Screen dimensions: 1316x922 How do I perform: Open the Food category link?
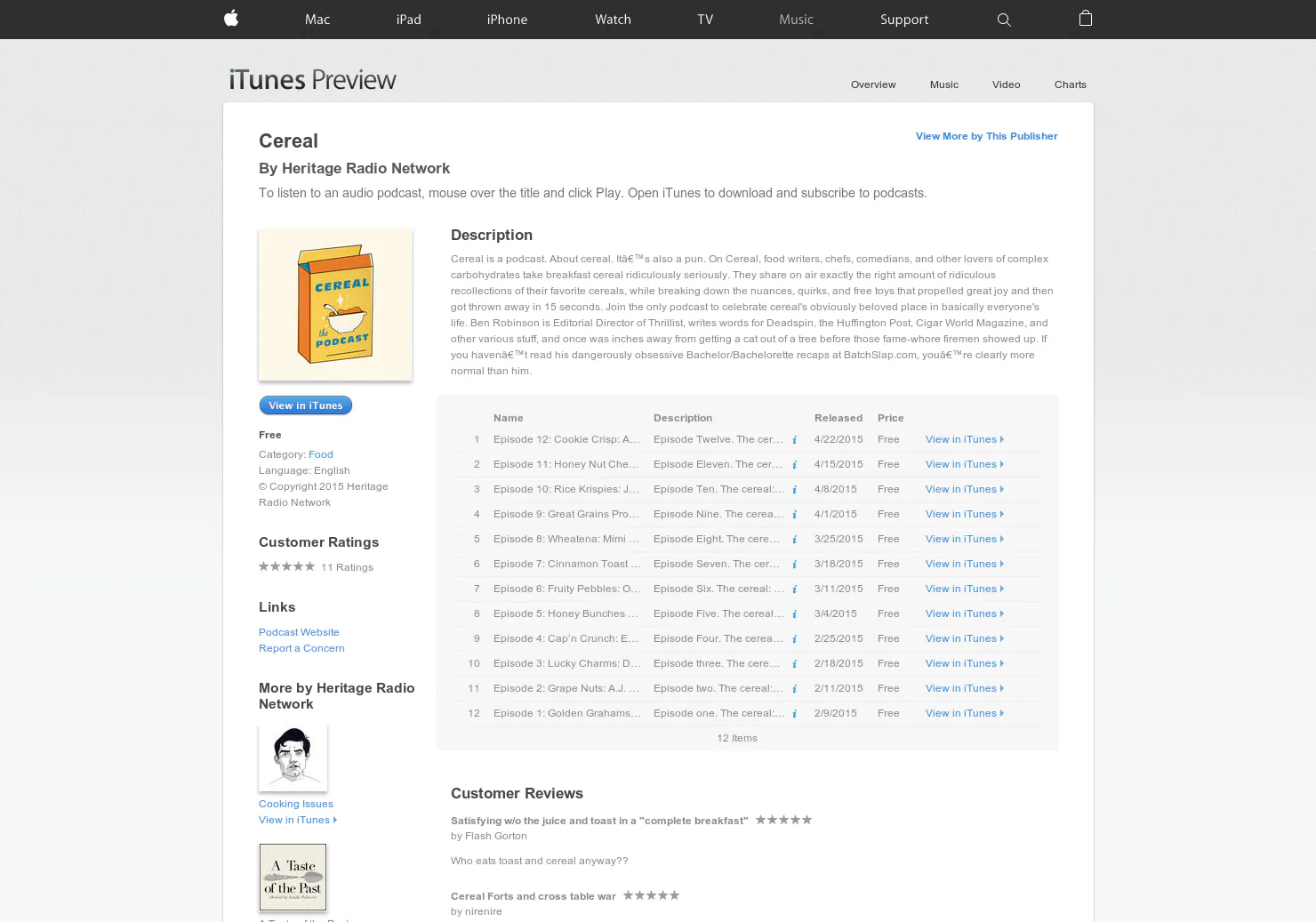(x=321, y=454)
